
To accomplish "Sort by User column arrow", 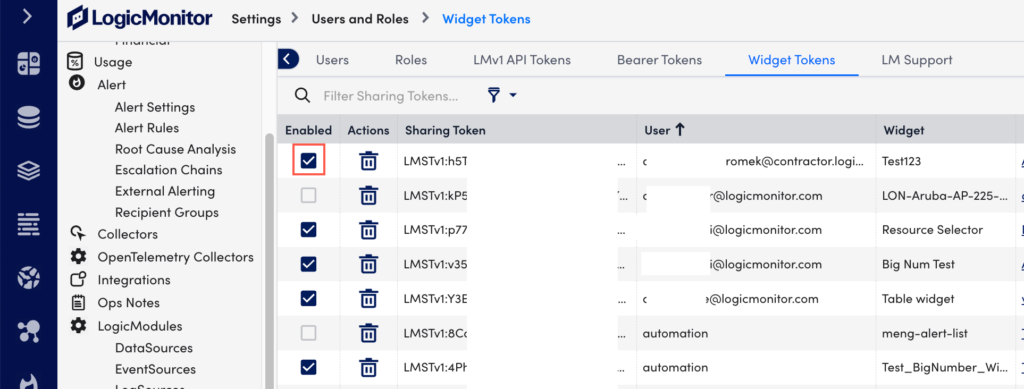I will coord(679,130).
